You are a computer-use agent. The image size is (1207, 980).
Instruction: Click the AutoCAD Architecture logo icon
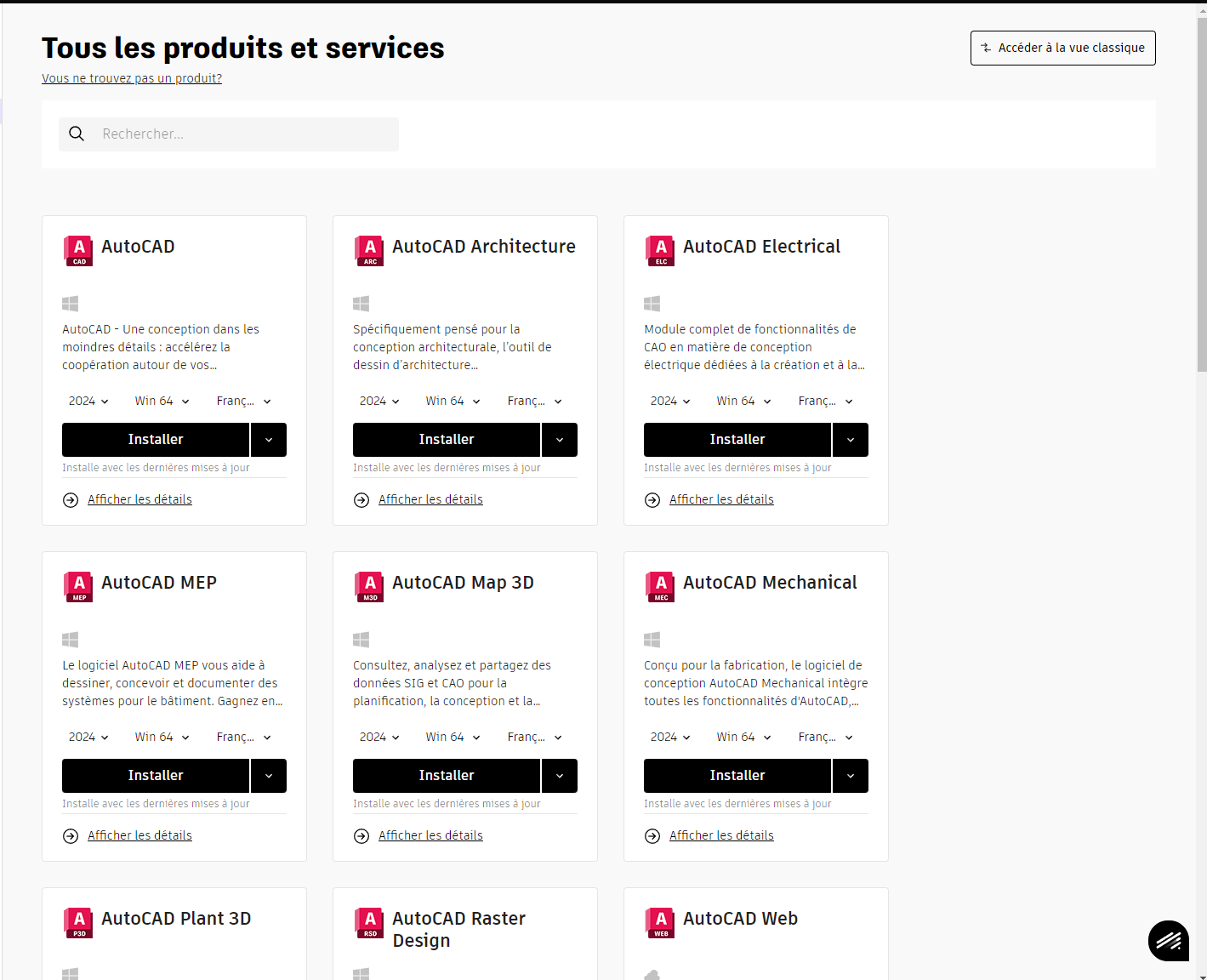(x=369, y=251)
